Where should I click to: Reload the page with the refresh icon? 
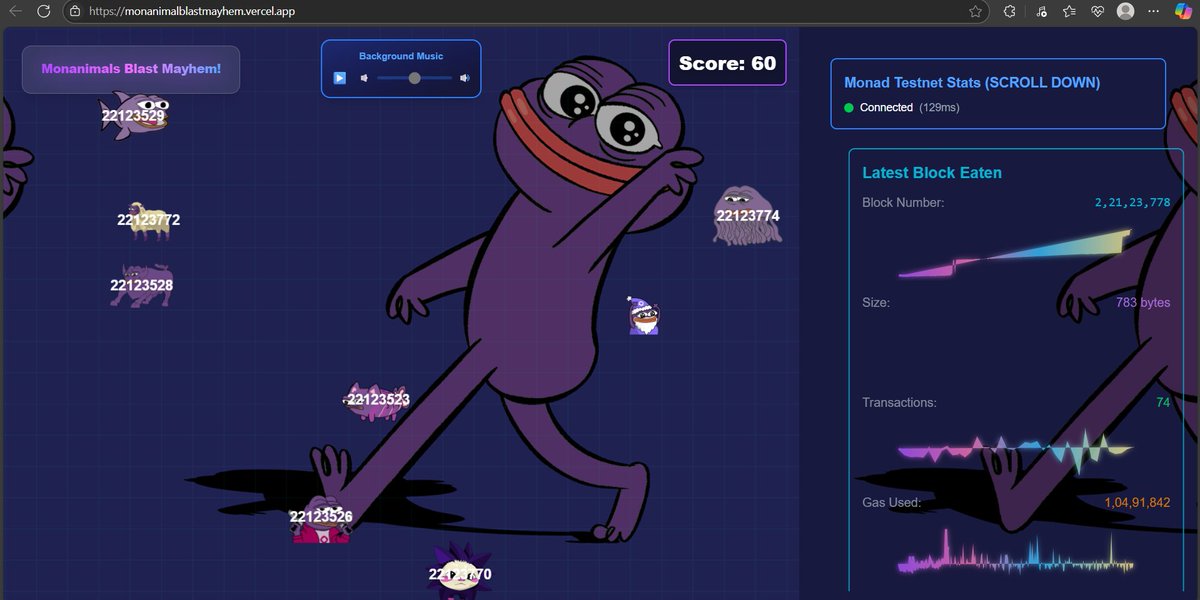[x=43, y=11]
